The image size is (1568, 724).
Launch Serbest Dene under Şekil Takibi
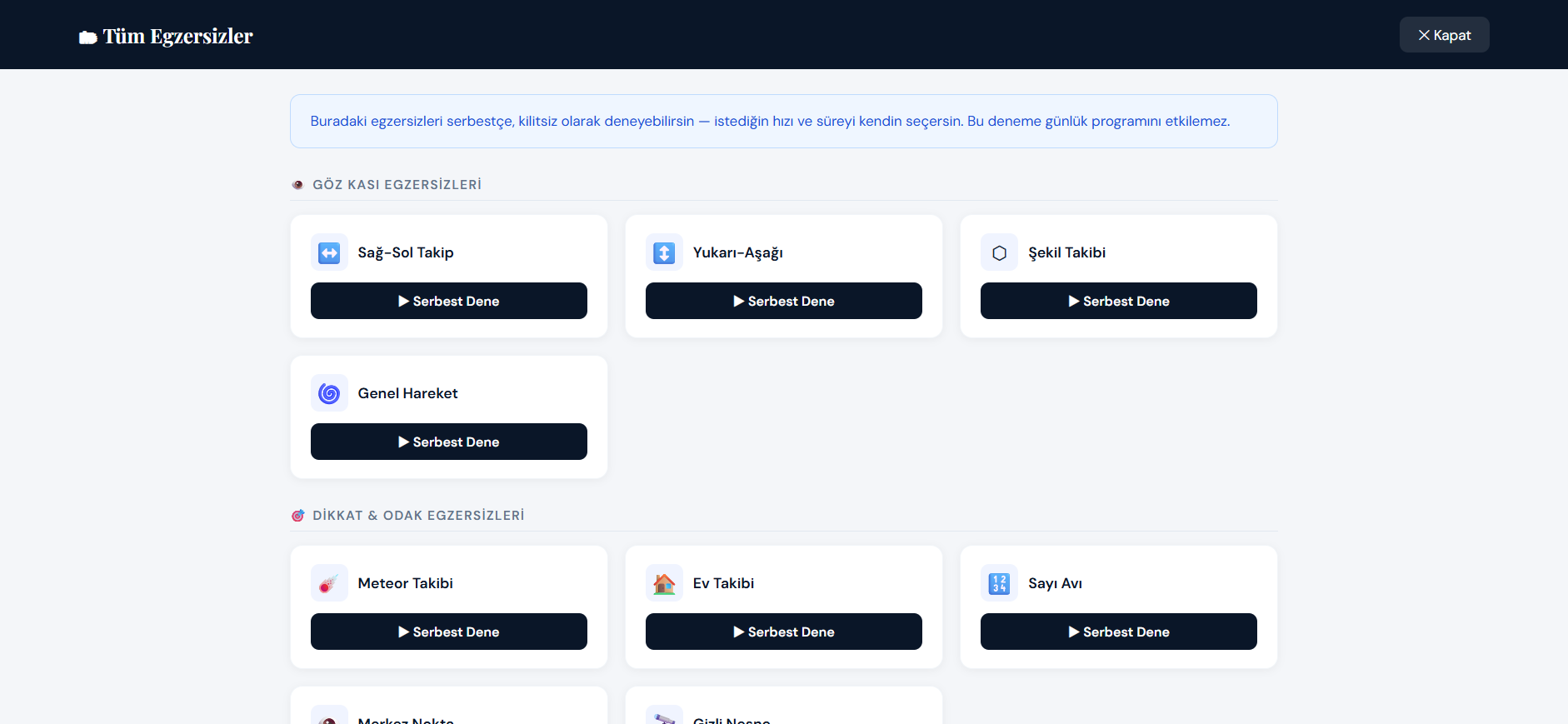pos(1119,301)
